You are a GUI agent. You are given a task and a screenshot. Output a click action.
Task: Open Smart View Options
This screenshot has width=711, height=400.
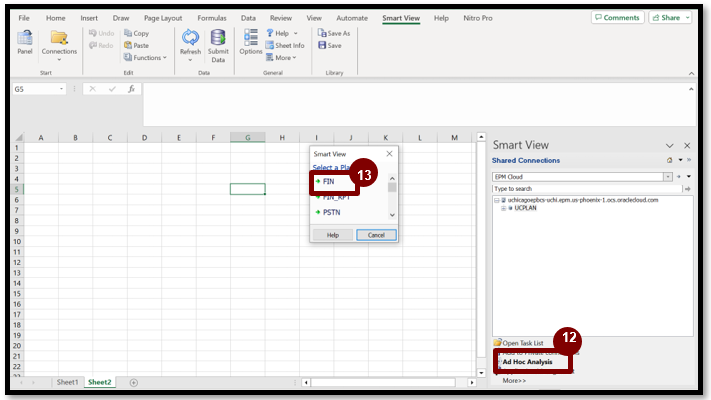[x=250, y=43]
